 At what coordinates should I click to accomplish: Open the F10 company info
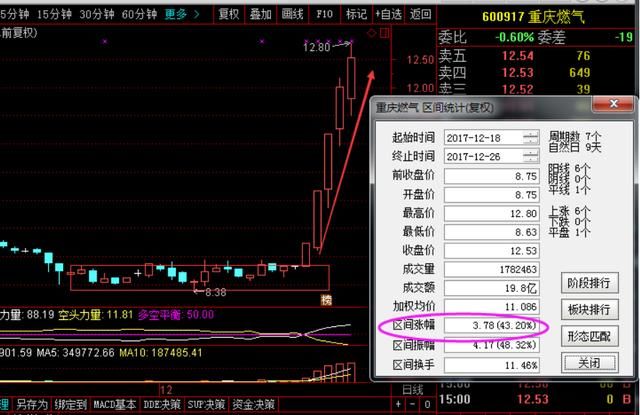(x=324, y=15)
